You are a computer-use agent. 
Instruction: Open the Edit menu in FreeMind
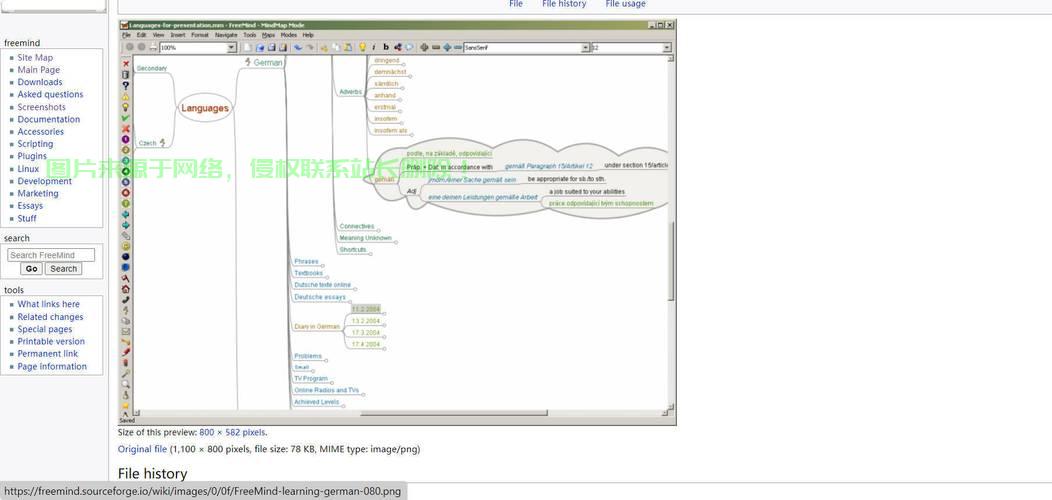[x=142, y=35]
